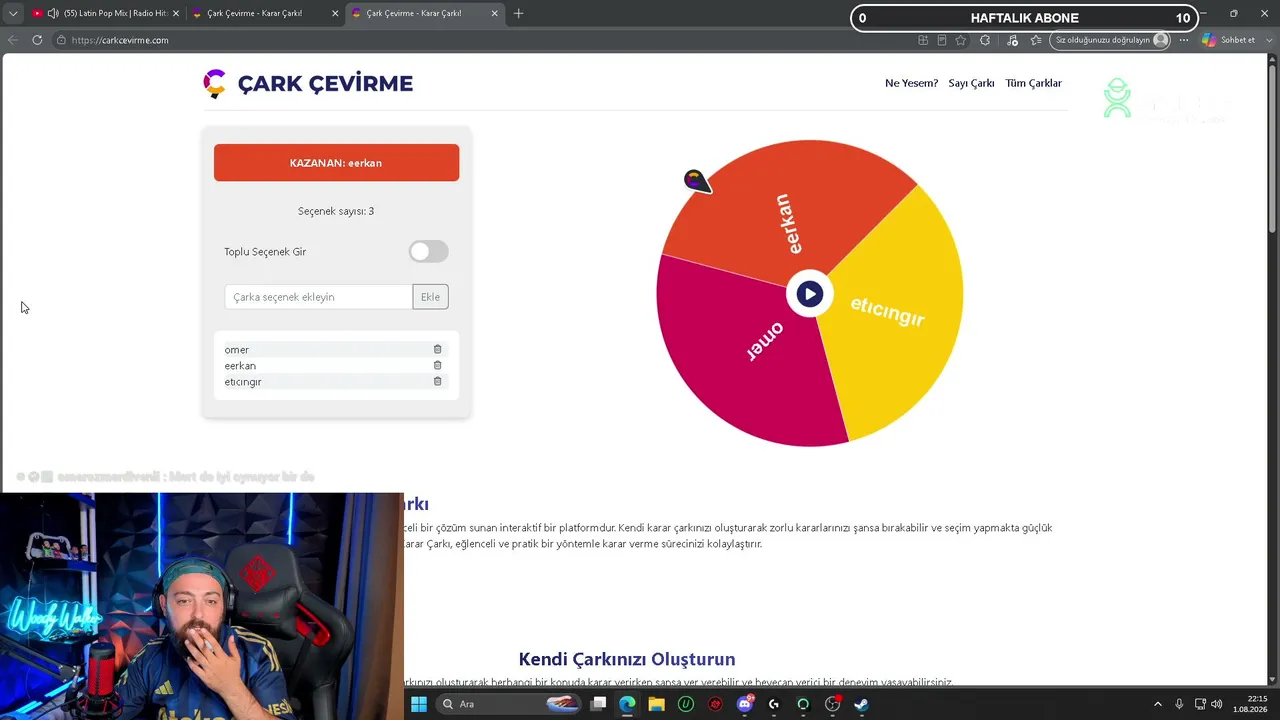The image size is (1280, 720).
Task: Click the KAZANAN: eerkan banner
Action: [x=336, y=163]
